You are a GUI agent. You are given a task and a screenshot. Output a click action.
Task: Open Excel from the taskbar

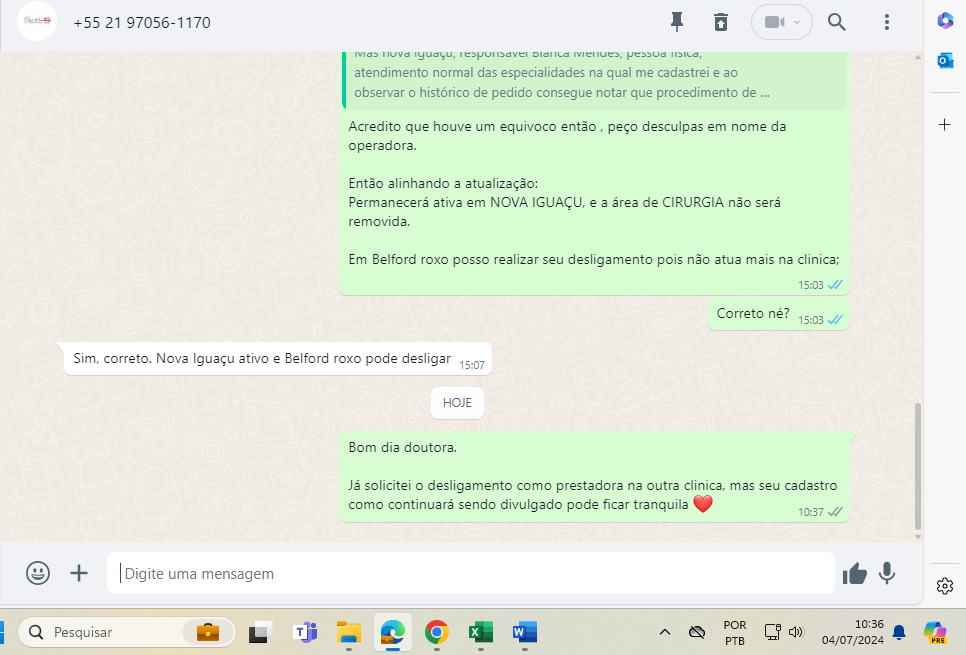tap(481, 632)
